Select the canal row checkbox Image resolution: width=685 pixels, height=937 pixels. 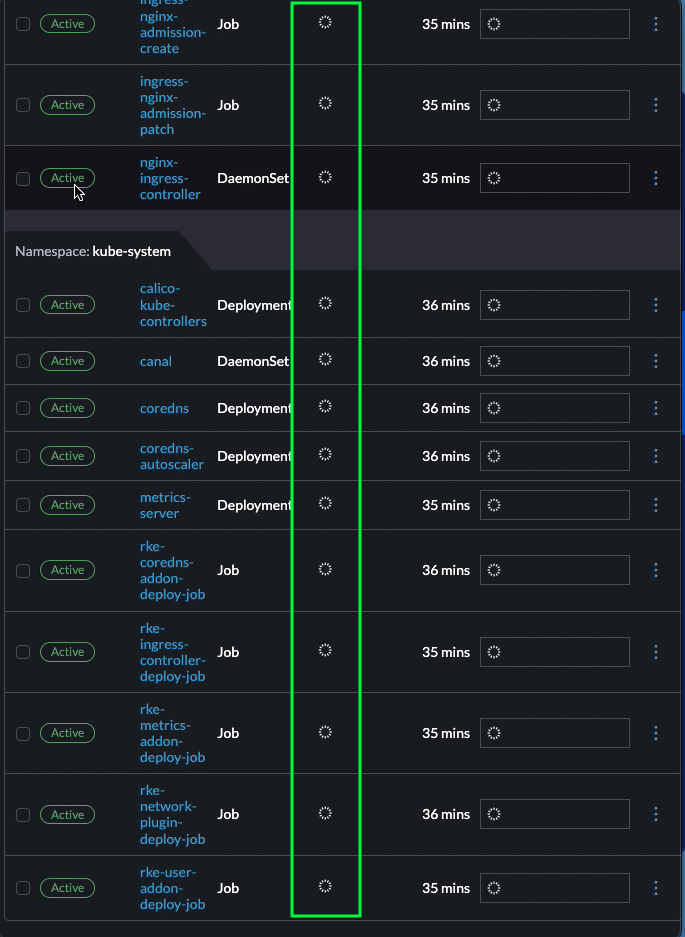23,361
